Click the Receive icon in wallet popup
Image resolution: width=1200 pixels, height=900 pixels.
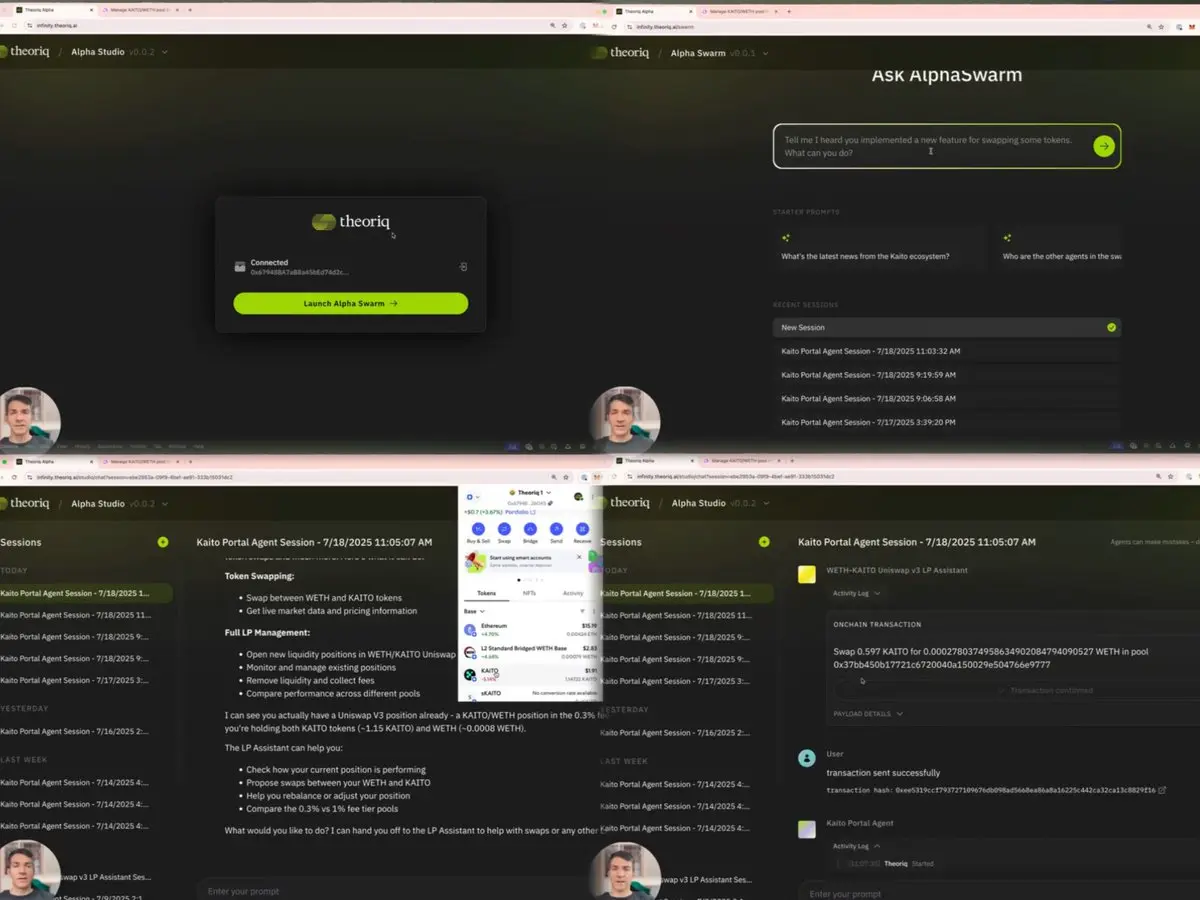(x=582, y=529)
